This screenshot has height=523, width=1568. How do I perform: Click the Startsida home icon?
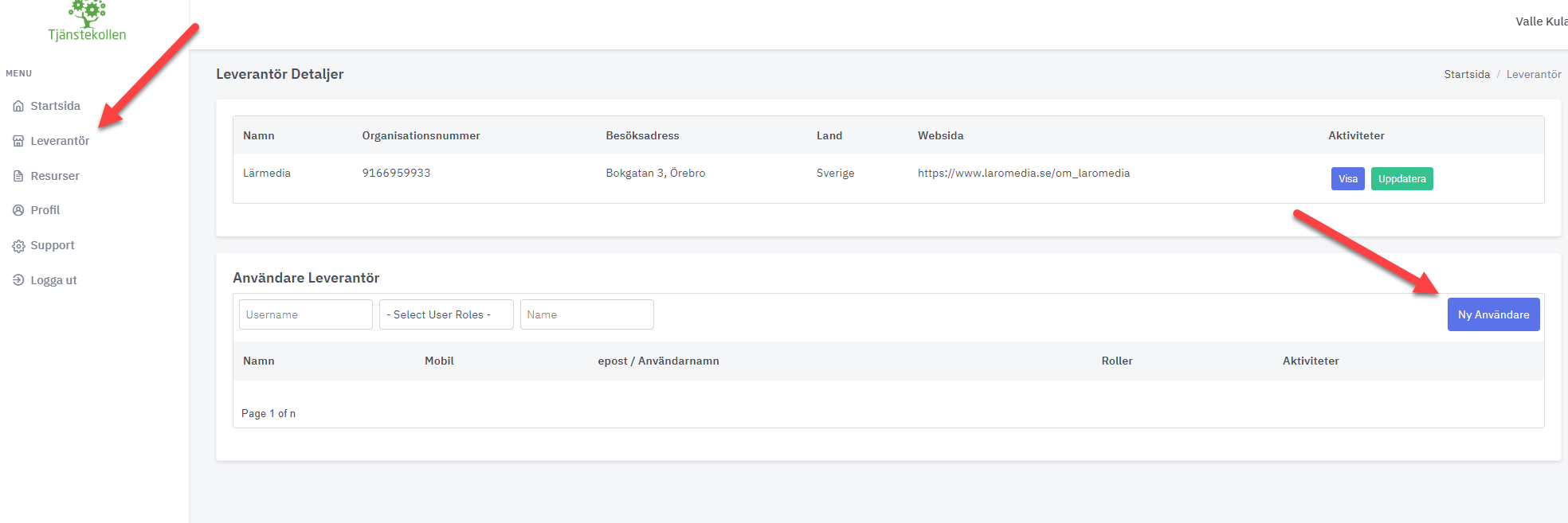[18, 107]
